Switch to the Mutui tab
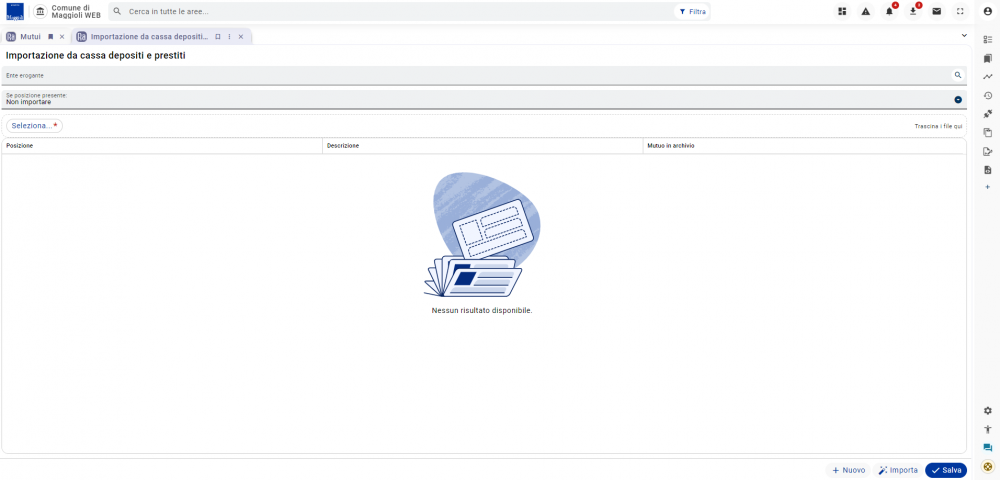Viewport: 1000px width, 480px height. coord(30,37)
